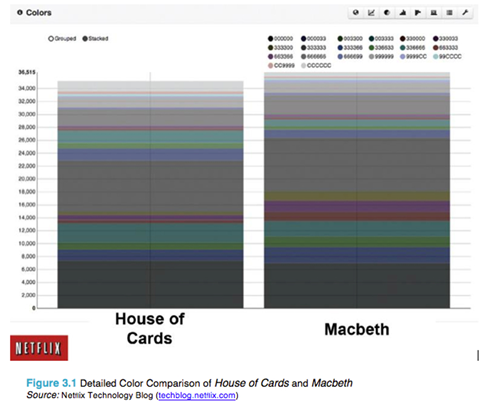Toggle the 666699 legend series
480x407 pixels.
[350, 57]
